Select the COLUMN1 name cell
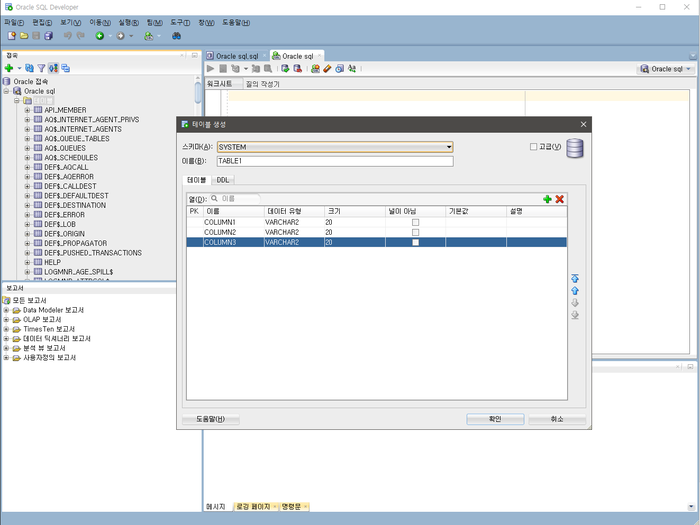 pos(233,222)
